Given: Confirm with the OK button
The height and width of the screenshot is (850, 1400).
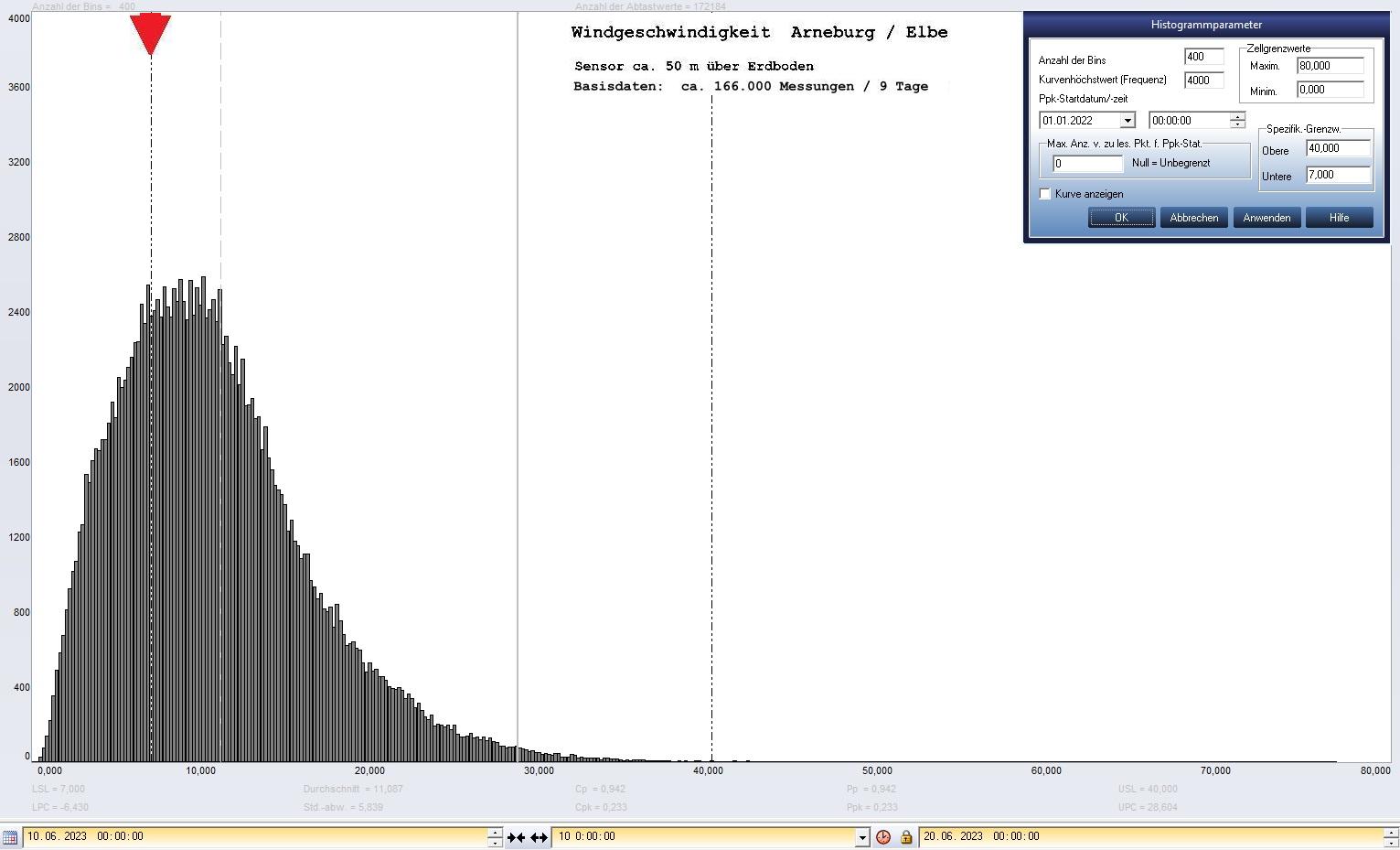Looking at the screenshot, I should (1121, 218).
